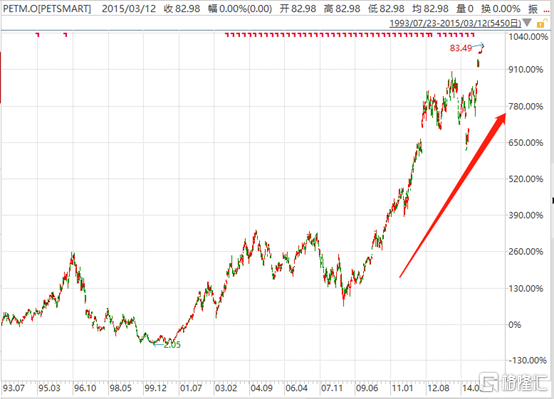The width and height of the screenshot is (554, 399).
Task: Click the 01.07 date label
Action: pyautogui.click(x=191, y=388)
